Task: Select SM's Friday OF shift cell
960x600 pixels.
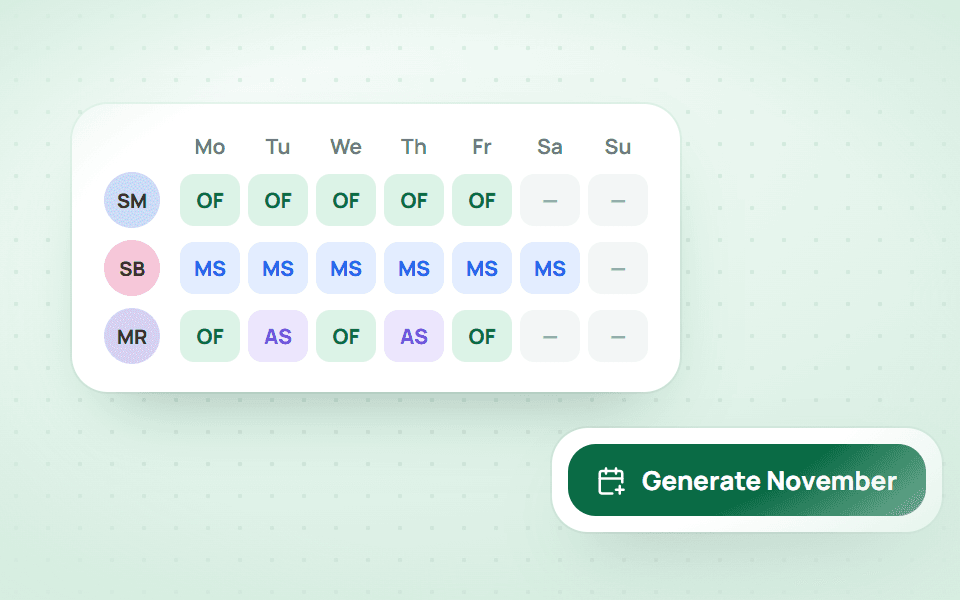Action: coord(482,200)
